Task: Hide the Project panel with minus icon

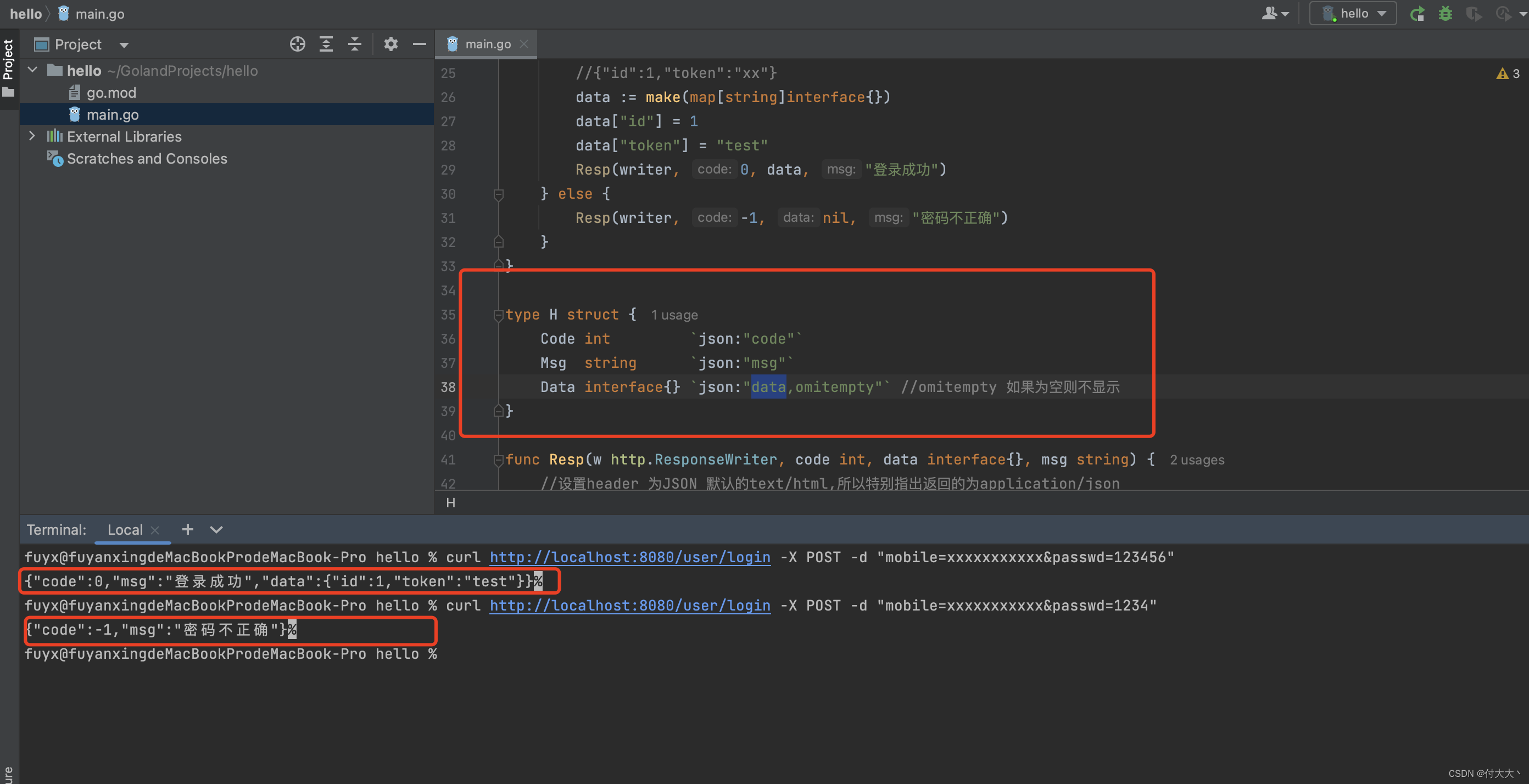Action: 419,44
